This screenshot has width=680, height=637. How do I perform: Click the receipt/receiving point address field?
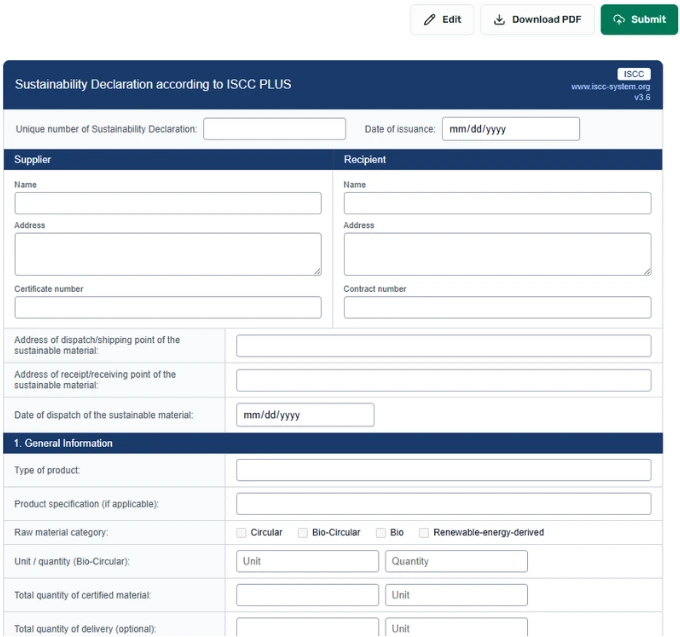click(444, 380)
